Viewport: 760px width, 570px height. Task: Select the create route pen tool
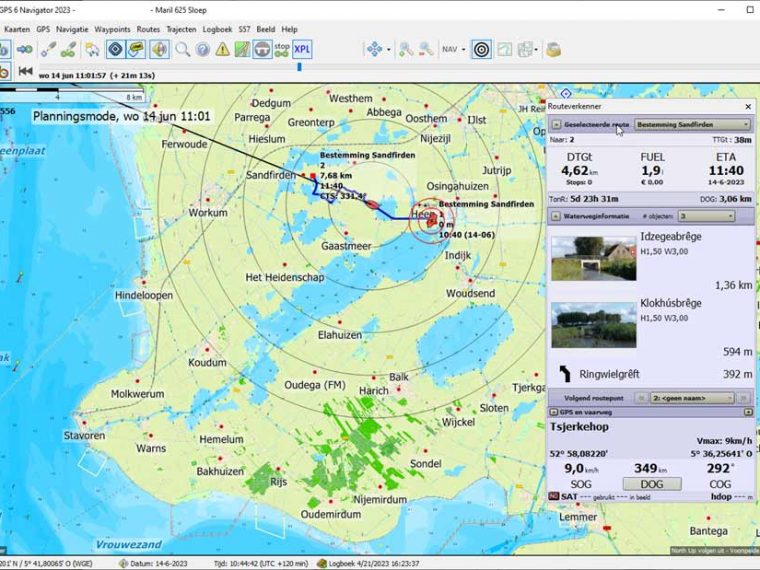(68, 49)
